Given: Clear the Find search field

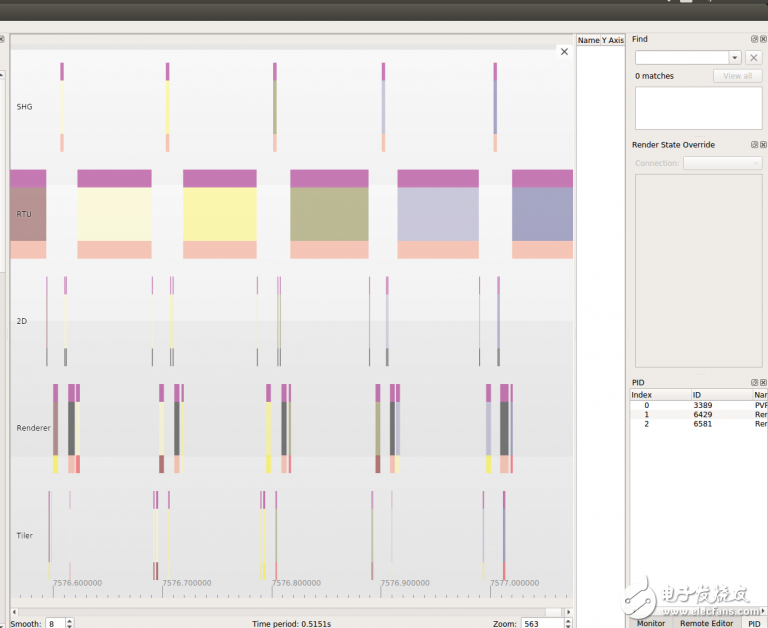Looking at the screenshot, I should 754,58.
